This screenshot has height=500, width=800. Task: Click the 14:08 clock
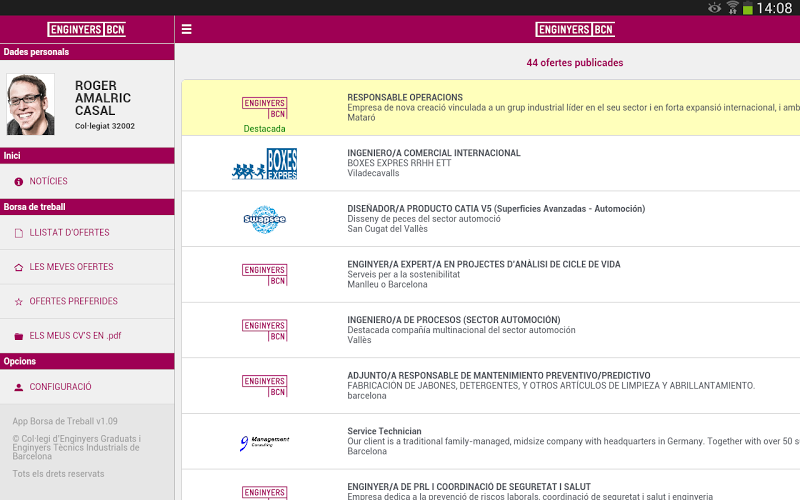point(774,8)
